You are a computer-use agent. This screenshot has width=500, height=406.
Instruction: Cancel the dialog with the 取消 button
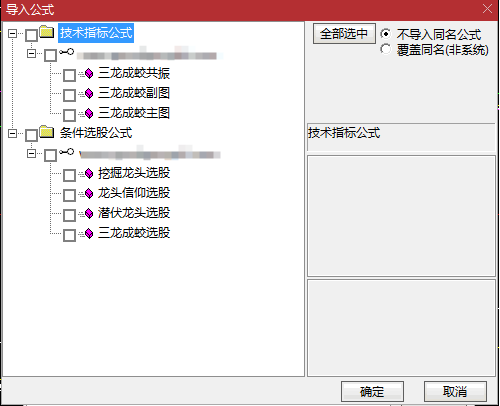pos(455,392)
